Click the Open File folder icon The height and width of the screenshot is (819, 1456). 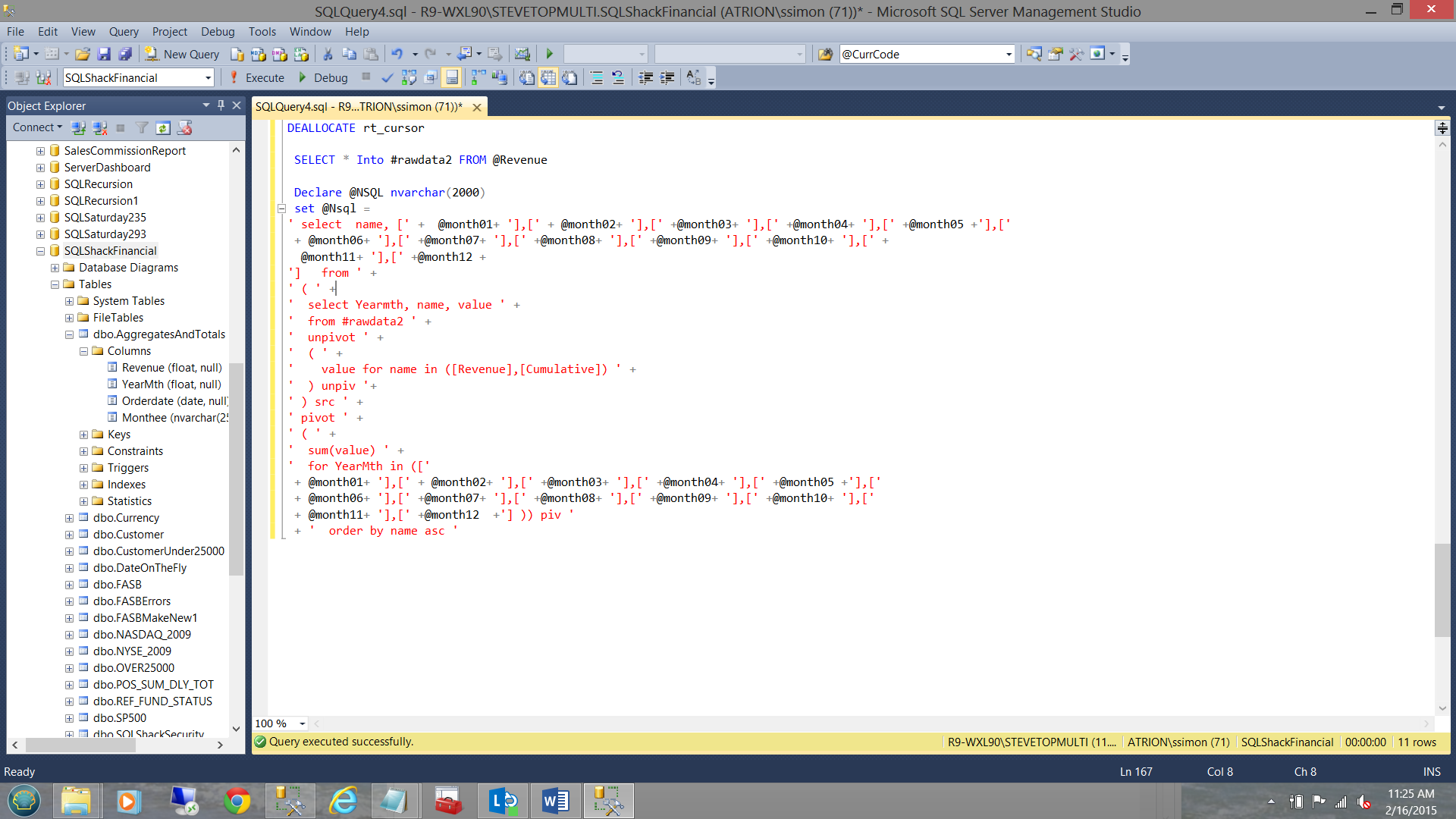coord(83,54)
